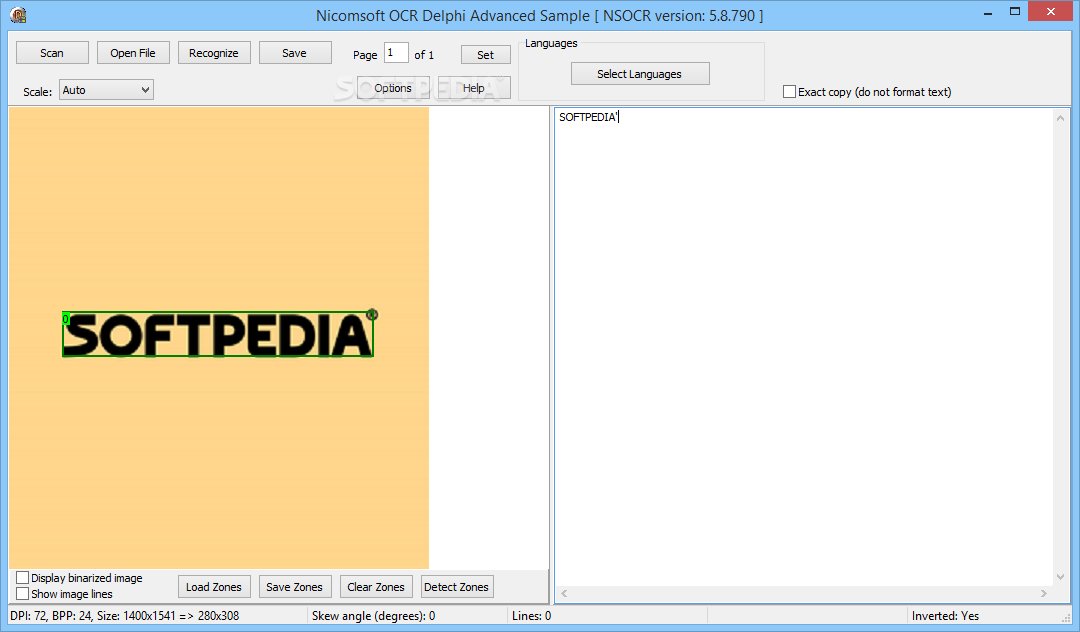Choose Select Languages

pos(640,74)
